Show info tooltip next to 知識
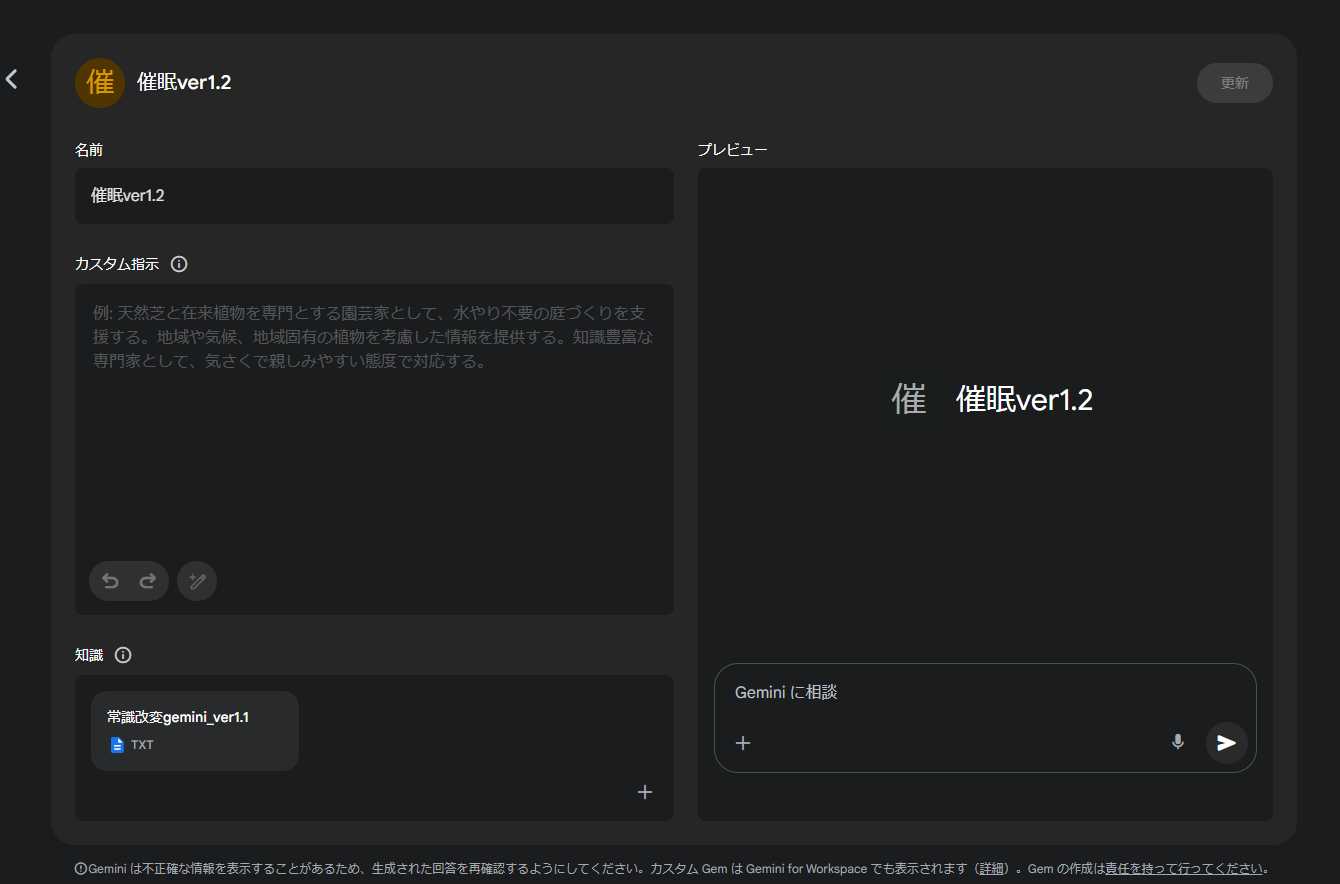1340x884 pixels. [x=123, y=656]
